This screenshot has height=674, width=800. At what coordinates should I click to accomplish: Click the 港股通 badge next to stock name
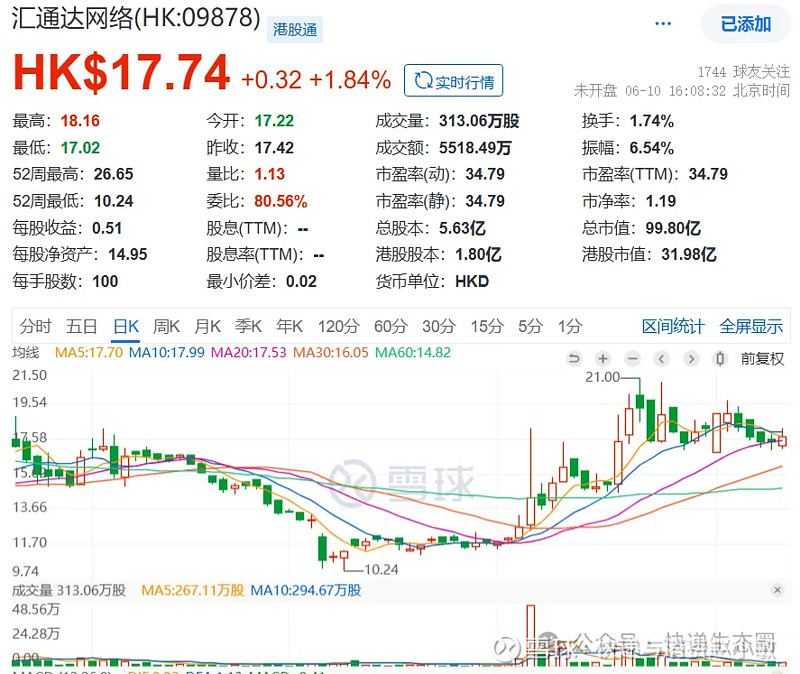294,29
